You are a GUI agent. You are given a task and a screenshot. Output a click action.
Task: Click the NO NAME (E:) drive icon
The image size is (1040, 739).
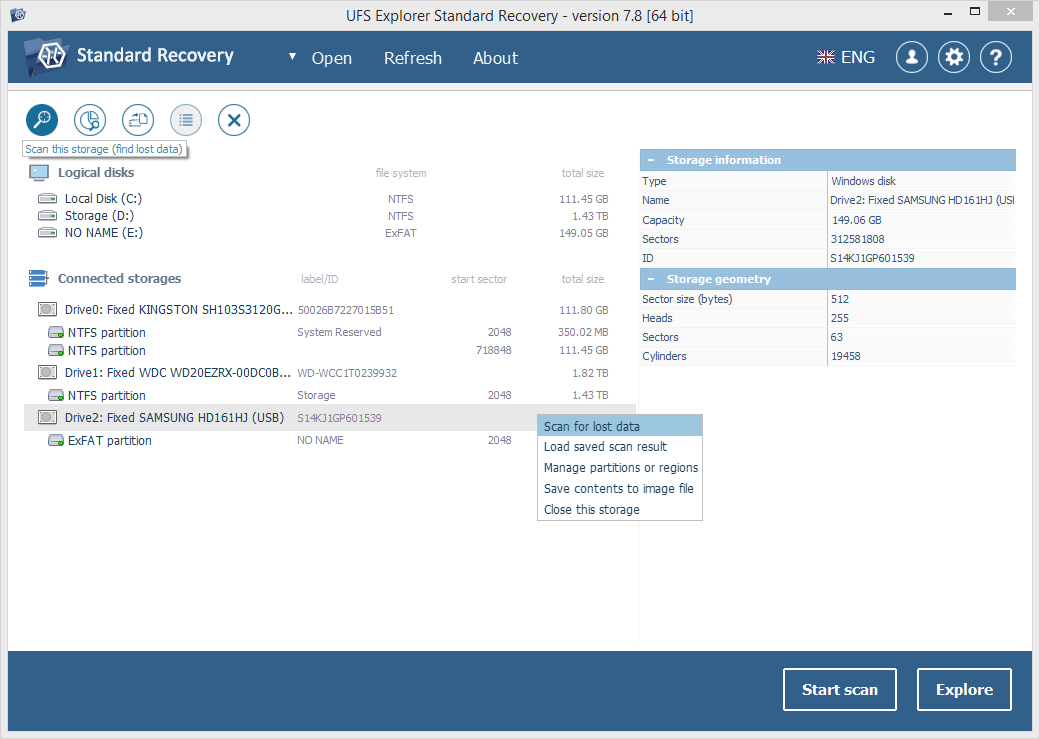pos(47,233)
